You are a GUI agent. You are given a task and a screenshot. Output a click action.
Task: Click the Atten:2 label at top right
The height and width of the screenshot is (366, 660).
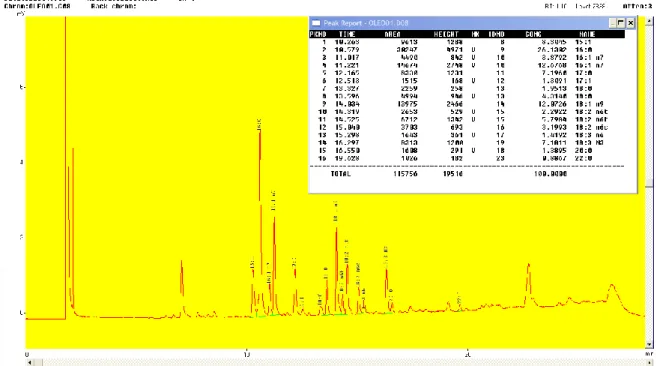[x=637, y=6]
